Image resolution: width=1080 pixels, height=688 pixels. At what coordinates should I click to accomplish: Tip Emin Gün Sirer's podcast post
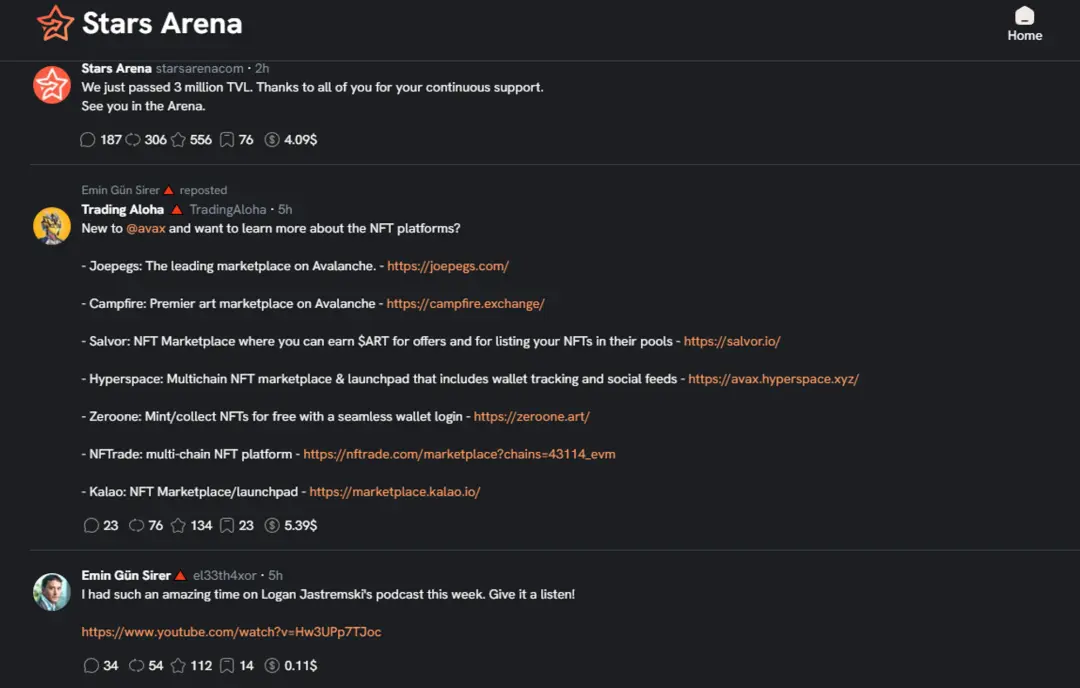271,665
